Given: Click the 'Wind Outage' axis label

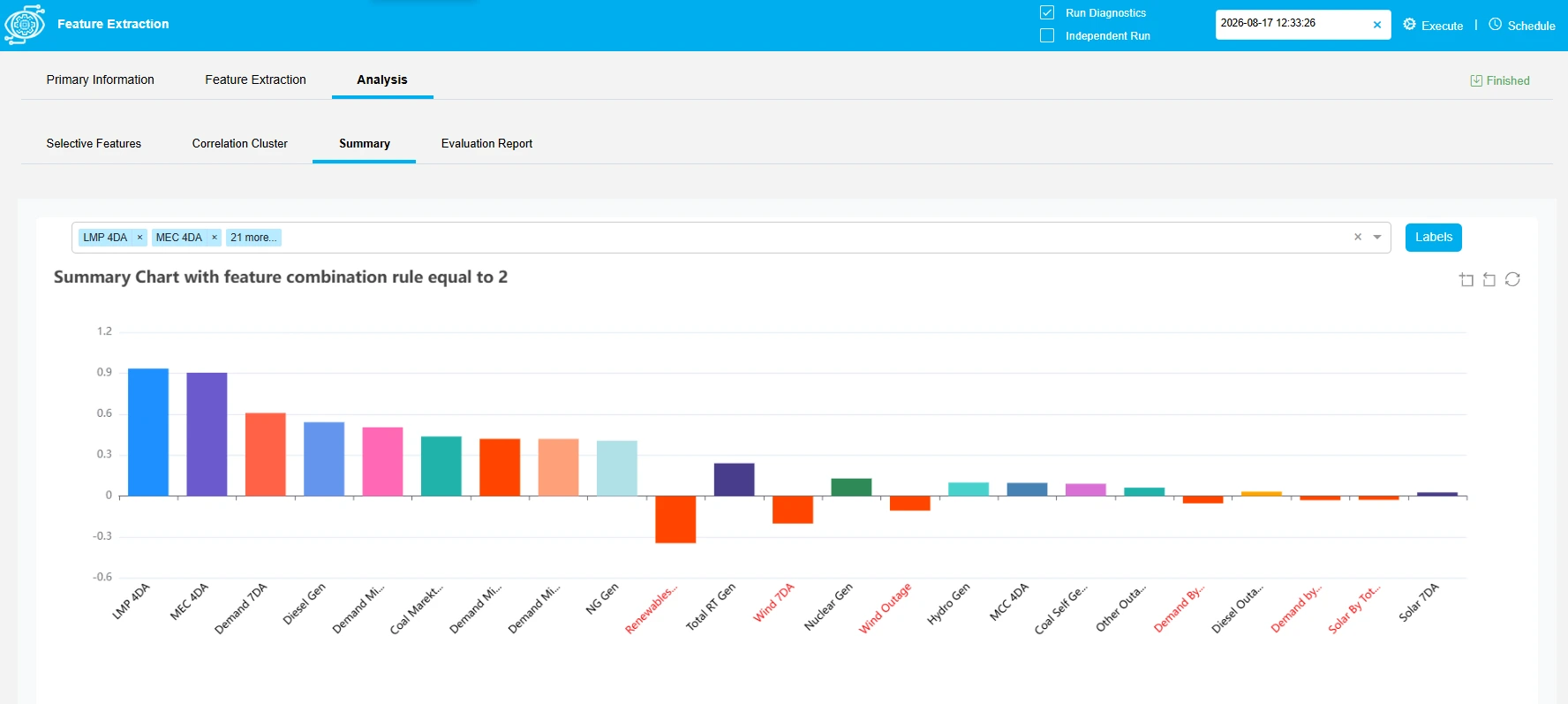Looking at the screenshot, I should point(886,608).
